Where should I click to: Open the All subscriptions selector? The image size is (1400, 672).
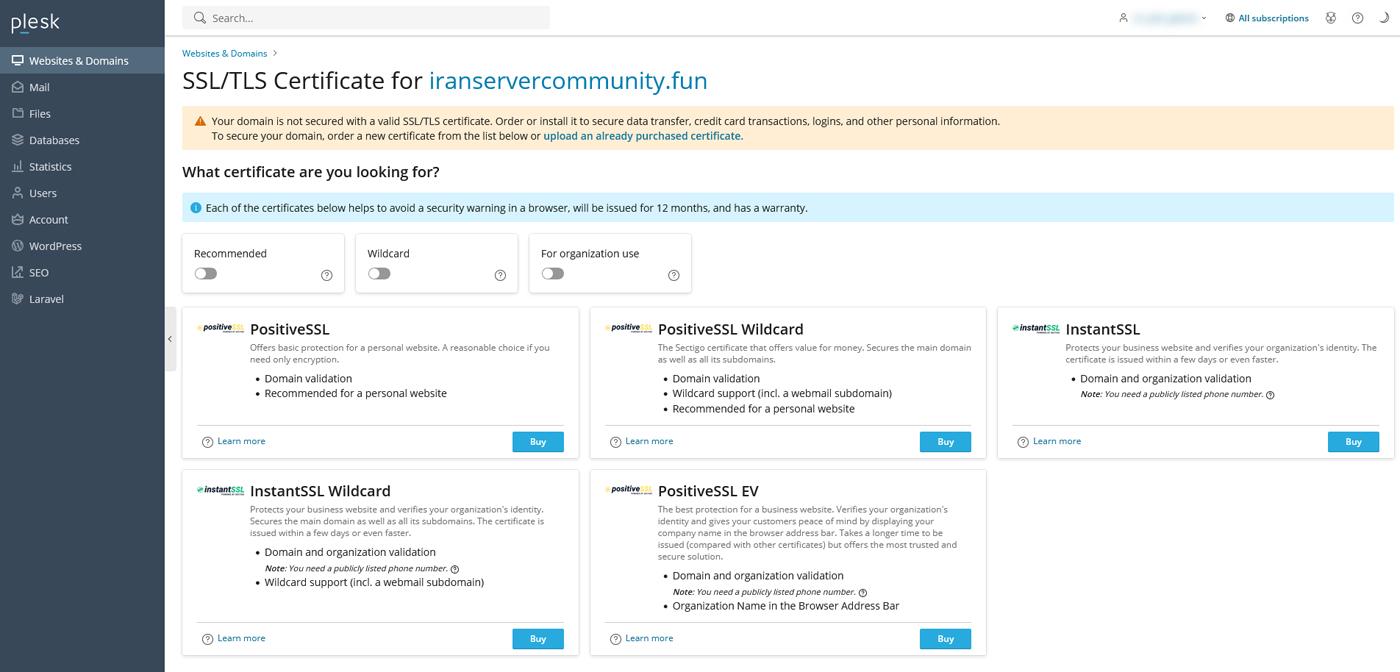(1267, 18)
